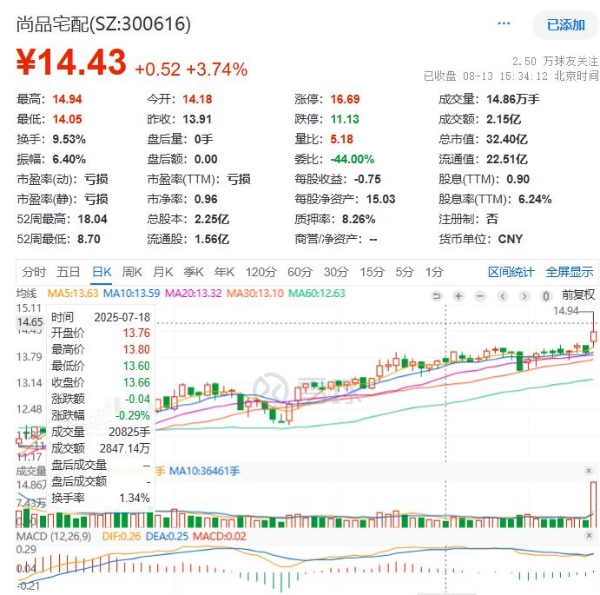The width and height of the screenshot is (600, 595).
Task: Click the 成交额: 2.15亿 value
Action: [x=504, y=119]
